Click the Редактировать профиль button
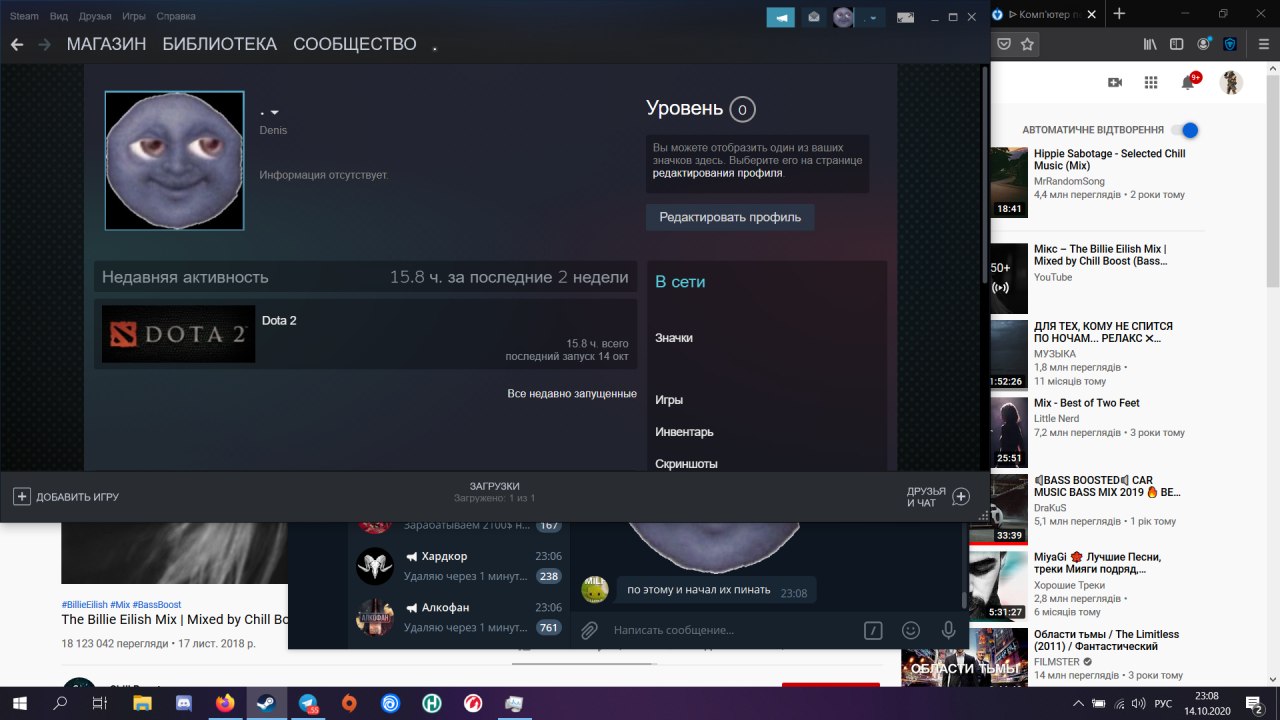This screenshot has width=1280, height=720. coord(730,217)
